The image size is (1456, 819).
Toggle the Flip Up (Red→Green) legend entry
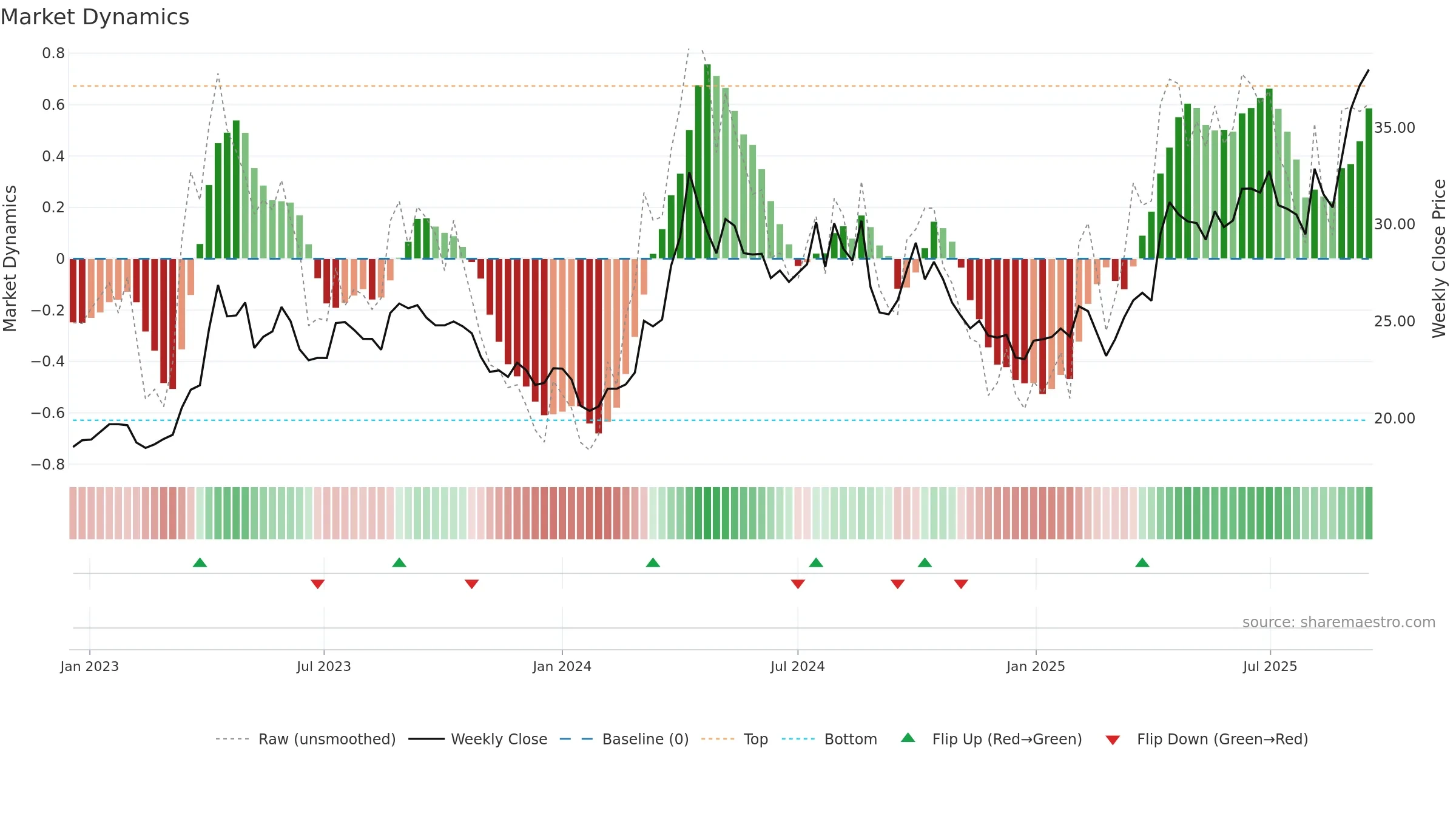(x=991, y=739)
